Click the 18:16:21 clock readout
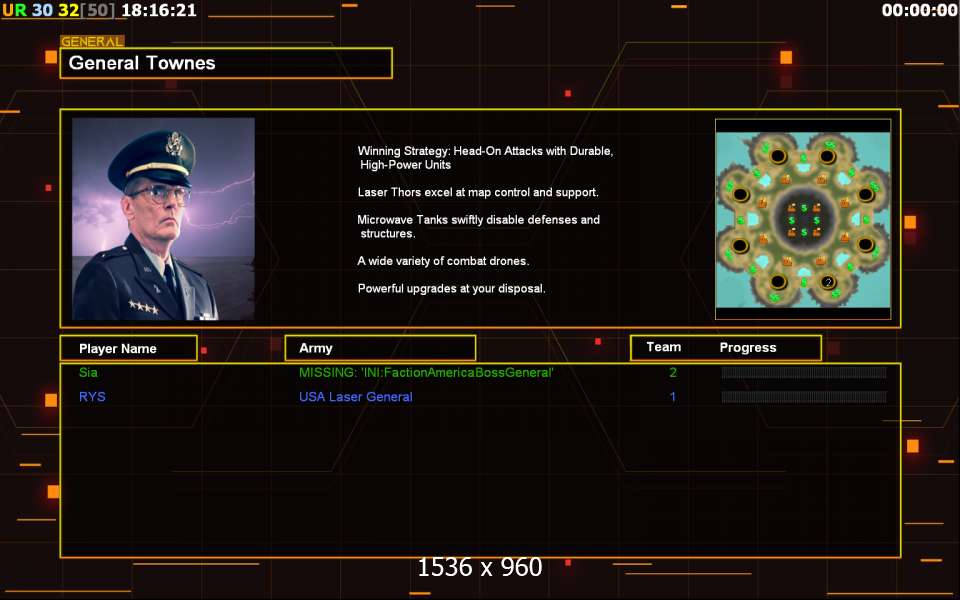Image resolution: width=960 pixels, height=600 pixels. pos(159,10)
